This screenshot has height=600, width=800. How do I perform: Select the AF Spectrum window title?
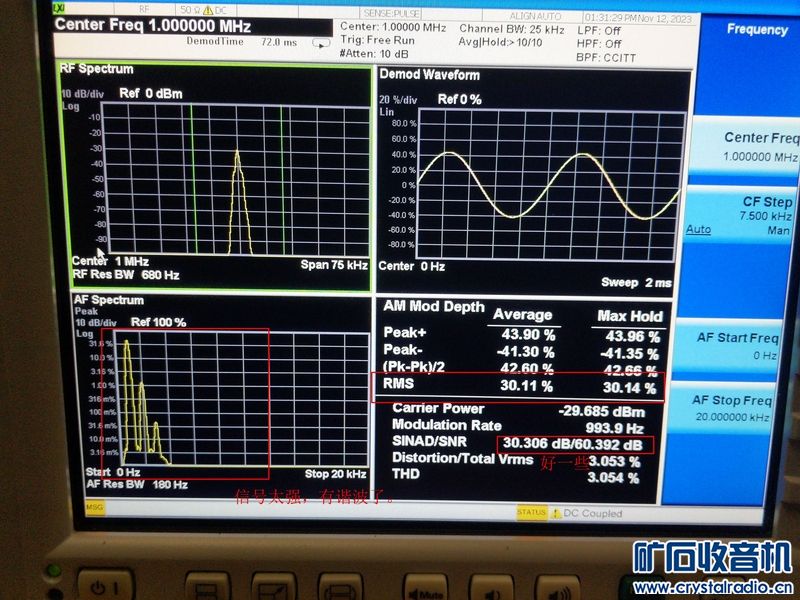point(109,300)
